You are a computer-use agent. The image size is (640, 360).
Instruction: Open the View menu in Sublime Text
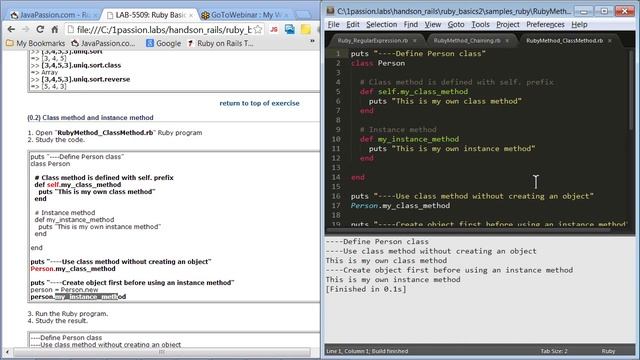tap(433, 24)
